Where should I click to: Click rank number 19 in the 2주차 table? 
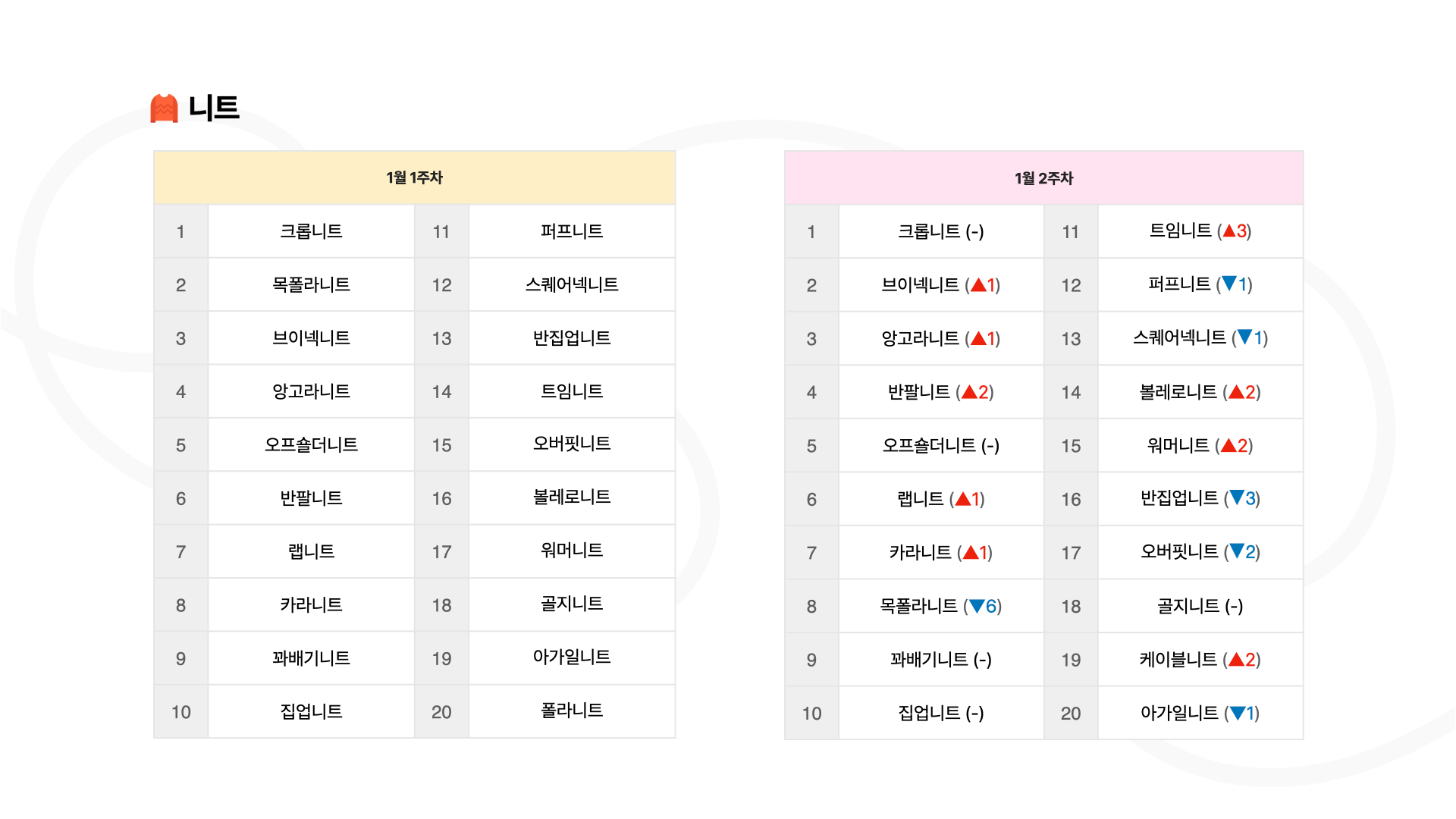coord(1071,660)
